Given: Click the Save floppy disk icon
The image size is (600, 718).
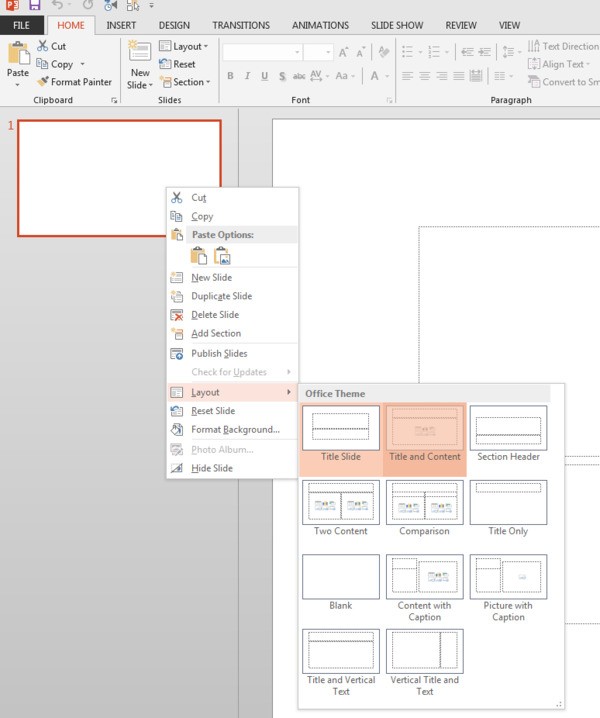Looking at the screenshot, I should 35,6.
